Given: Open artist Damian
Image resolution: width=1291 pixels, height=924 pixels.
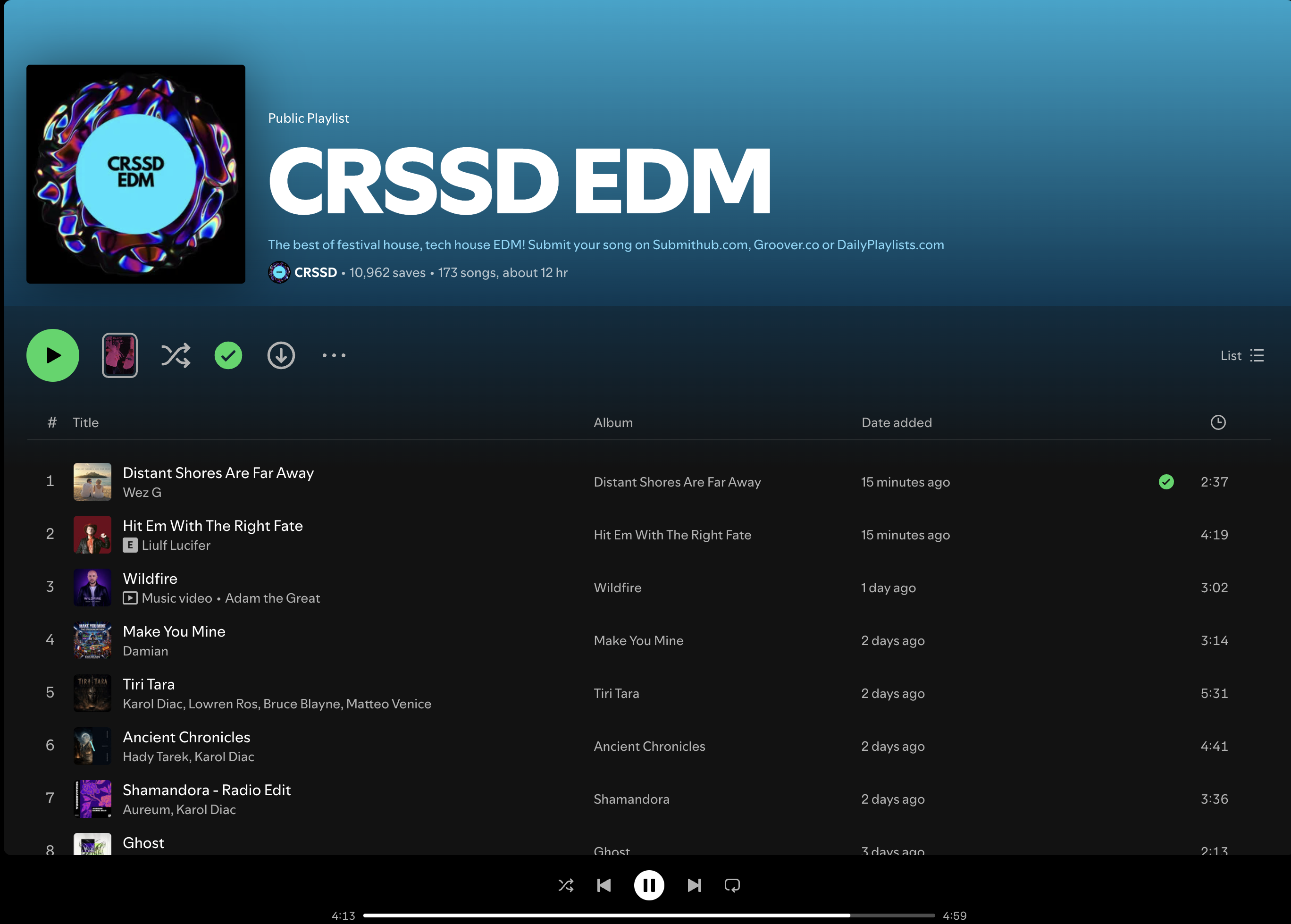Looking at the screenshot, I should click(x=145, y=651).
